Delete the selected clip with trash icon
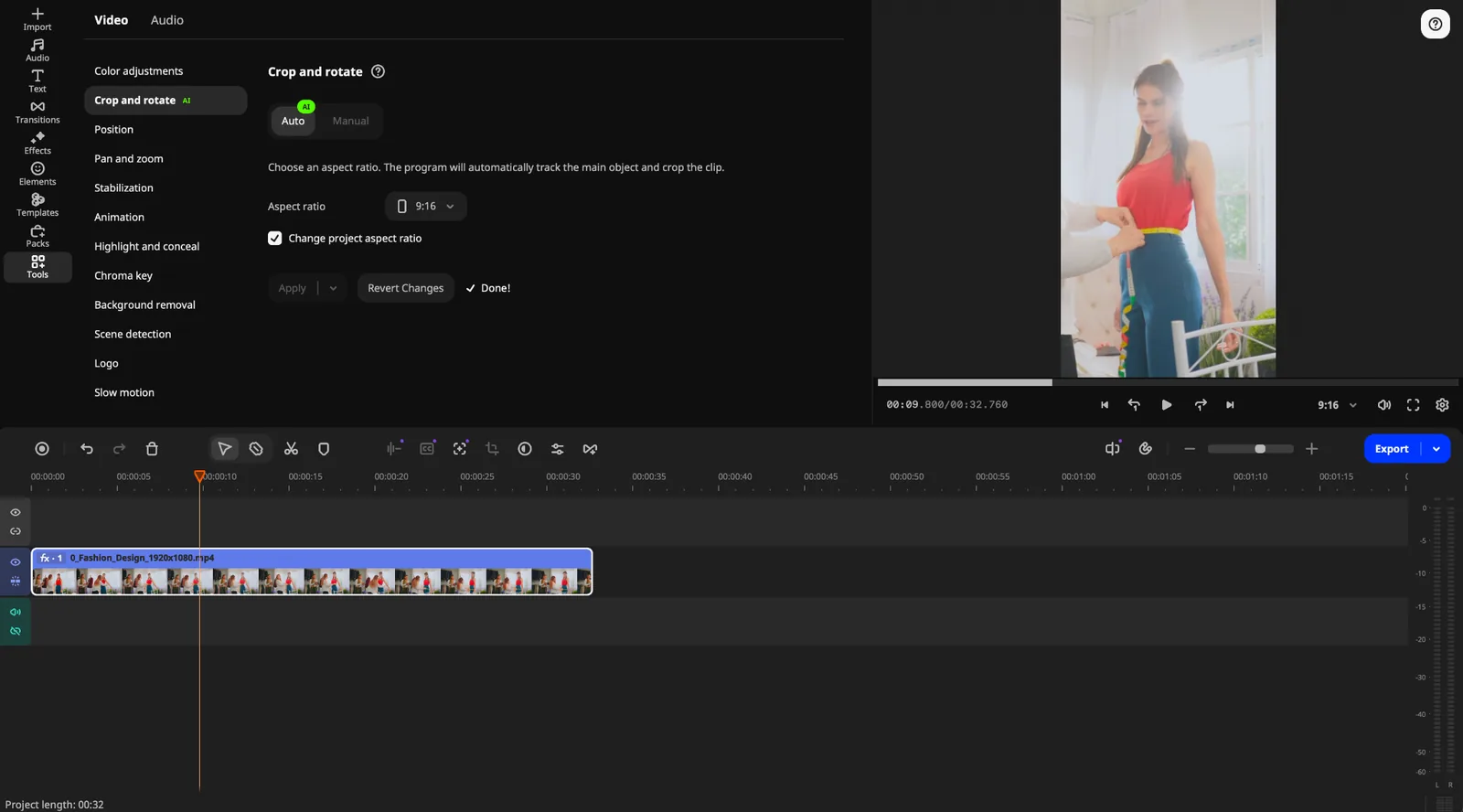 click(152, 449)
